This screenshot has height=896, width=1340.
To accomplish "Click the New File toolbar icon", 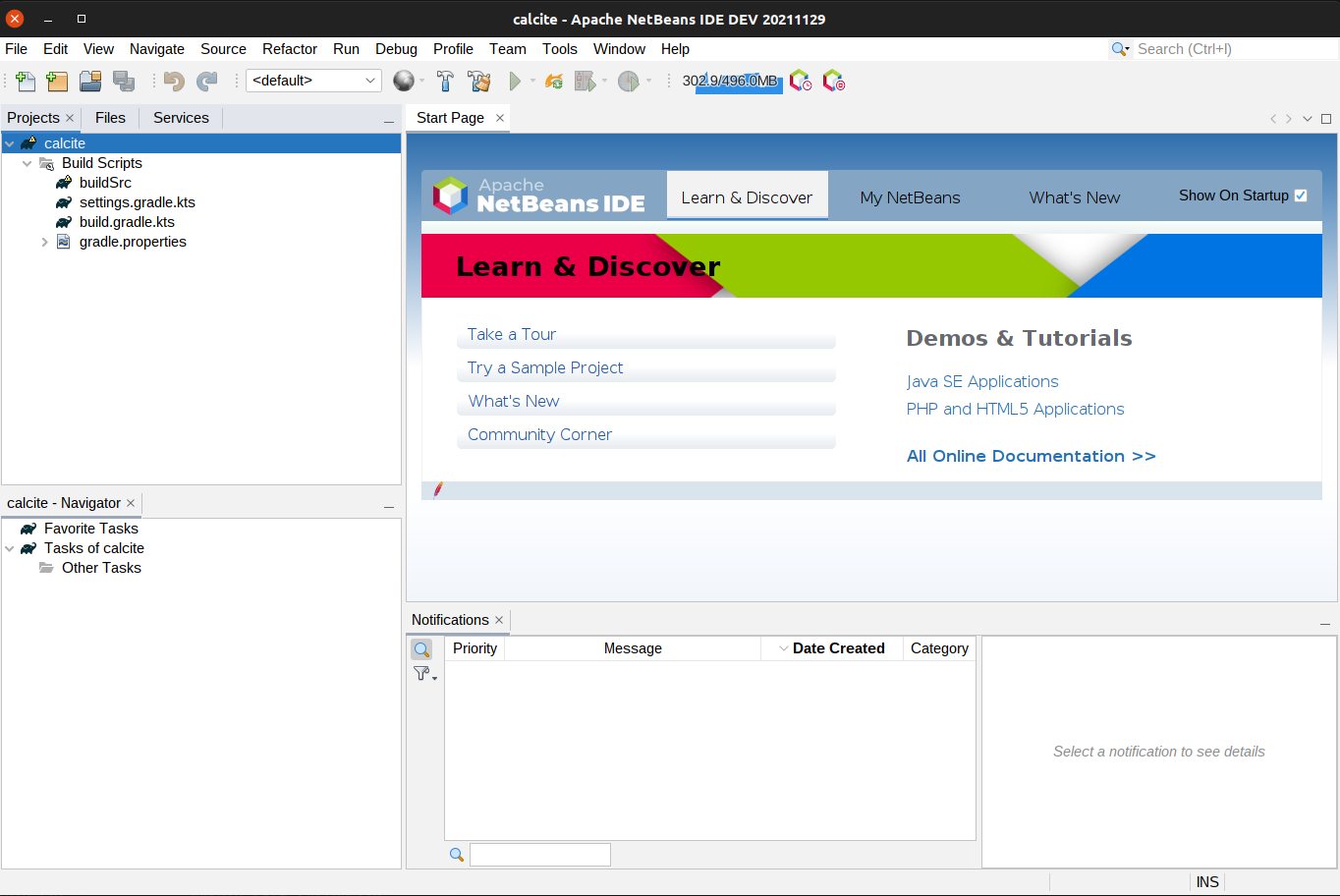I will tap(26, 82).
